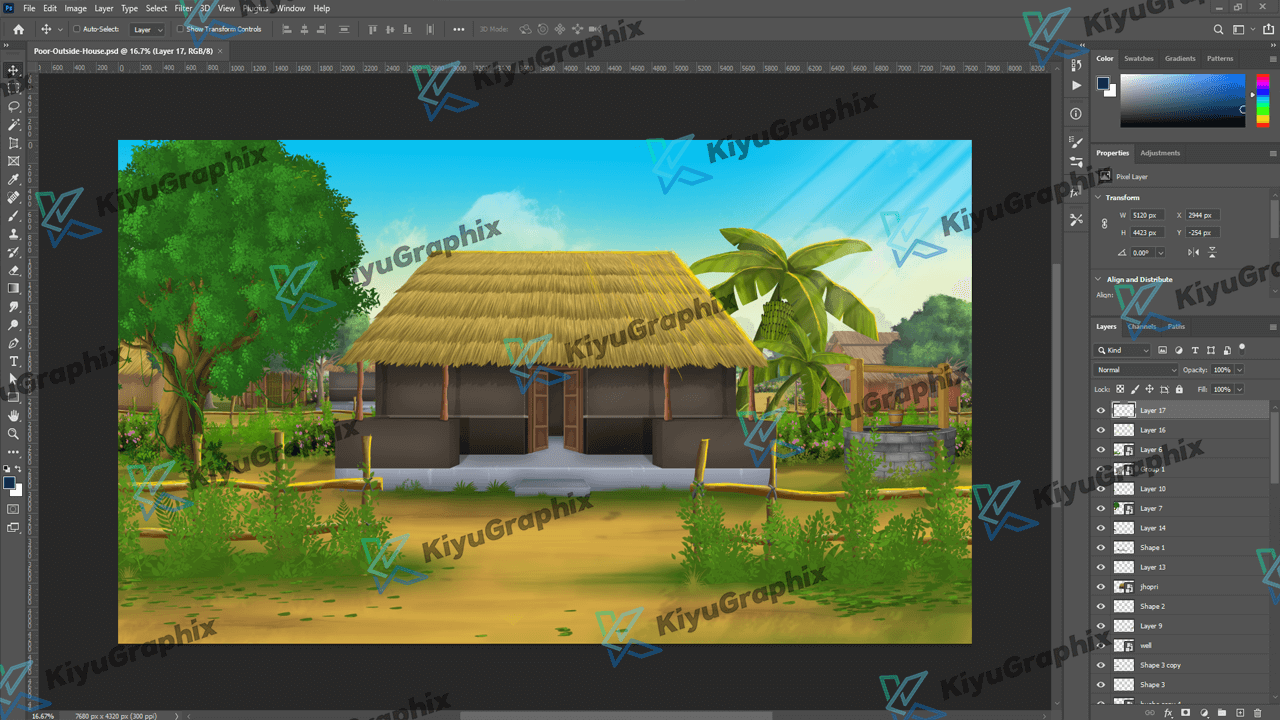This screenshot has width=1280, height=720.
Task: Add a layer mask from the Layers panel footer
Action: tap(1185, 713)
